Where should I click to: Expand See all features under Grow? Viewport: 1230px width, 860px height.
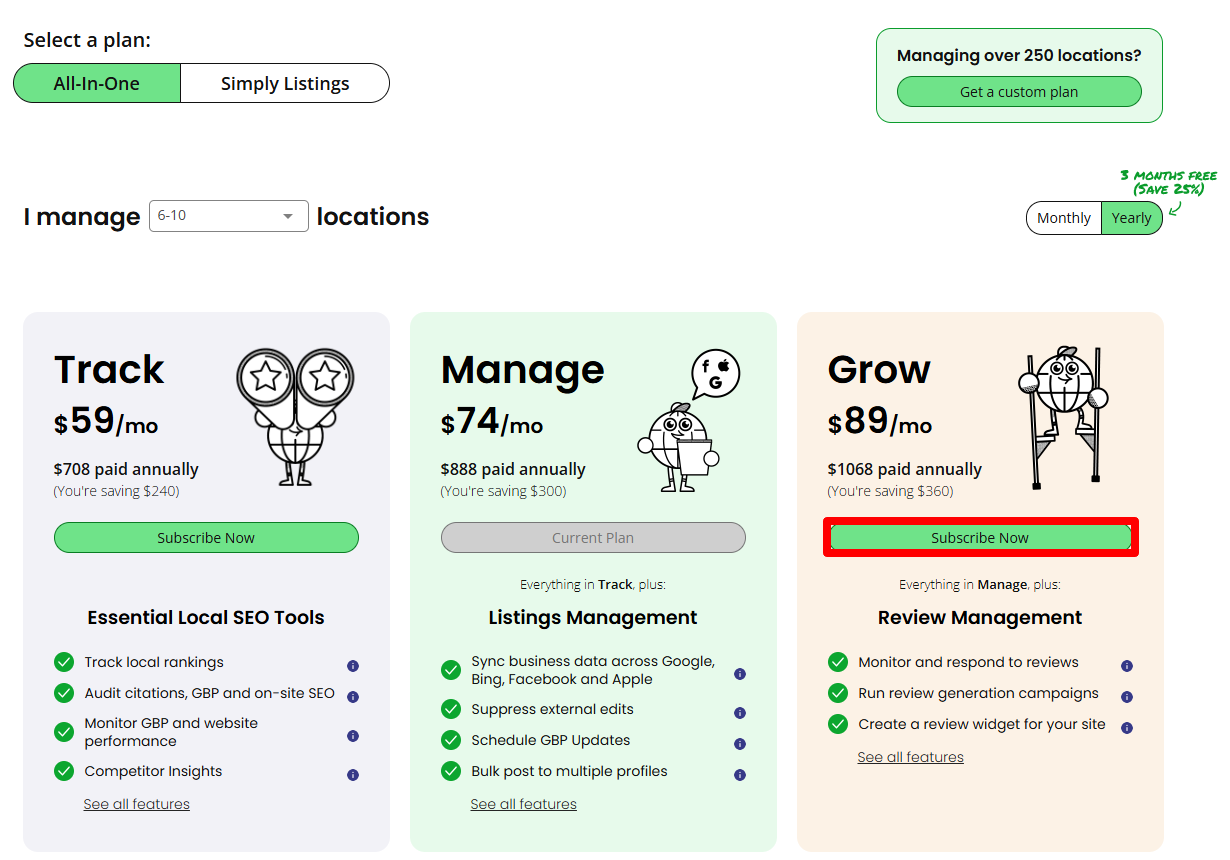(910, 757)
